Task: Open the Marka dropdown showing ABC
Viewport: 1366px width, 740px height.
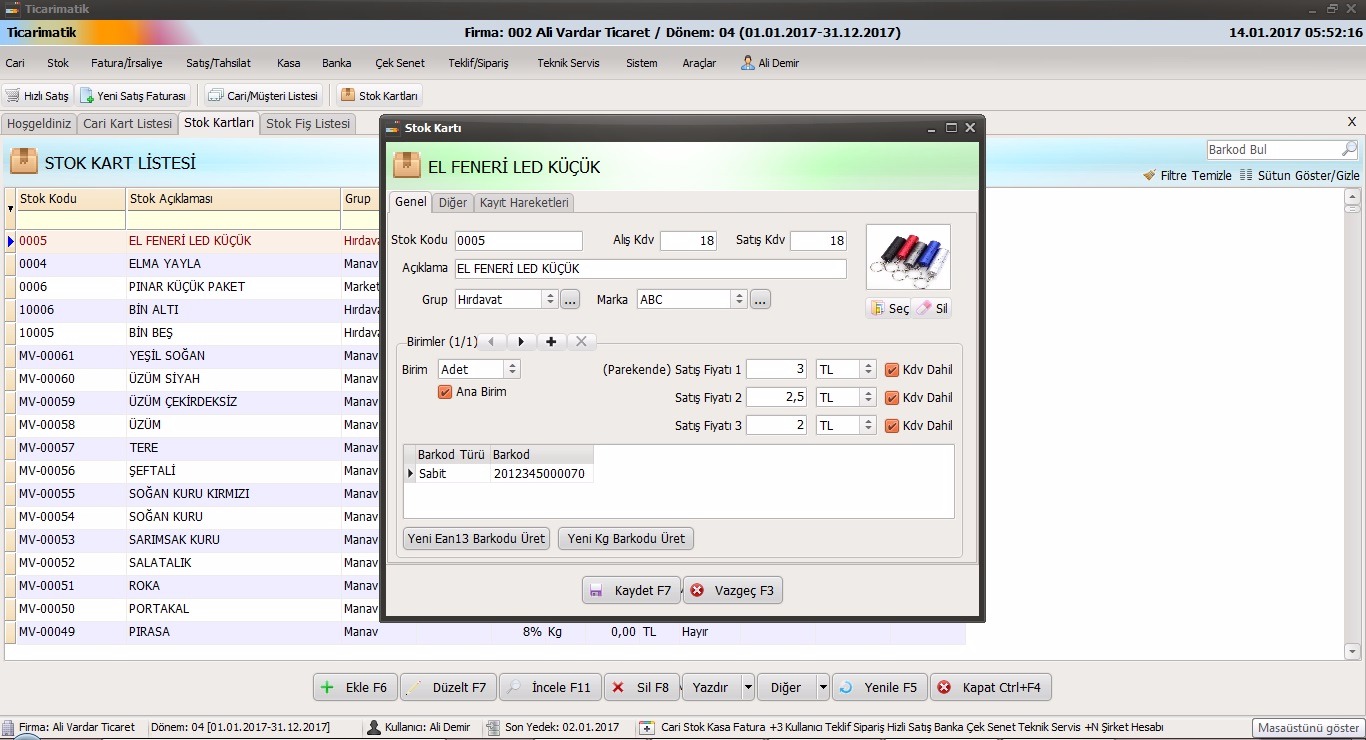Action: pyautogui.click(x=739, y=300)
